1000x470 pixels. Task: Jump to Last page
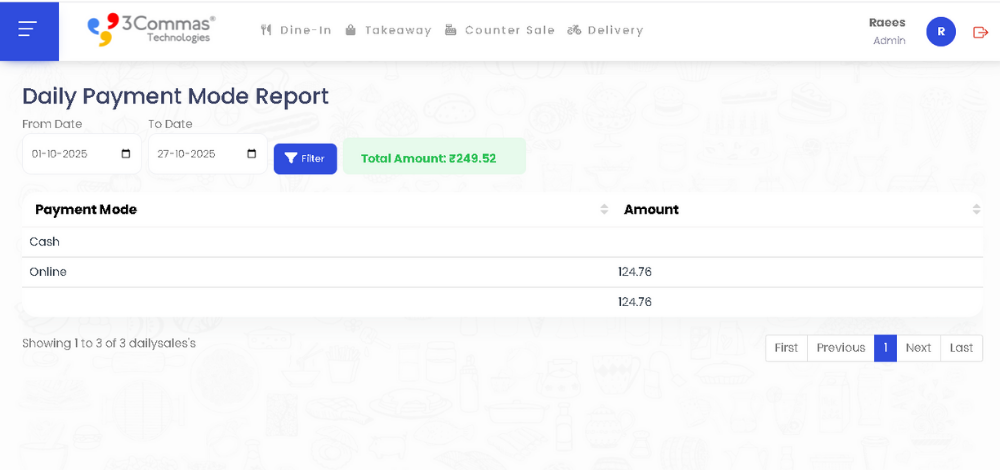pos(961,348)
